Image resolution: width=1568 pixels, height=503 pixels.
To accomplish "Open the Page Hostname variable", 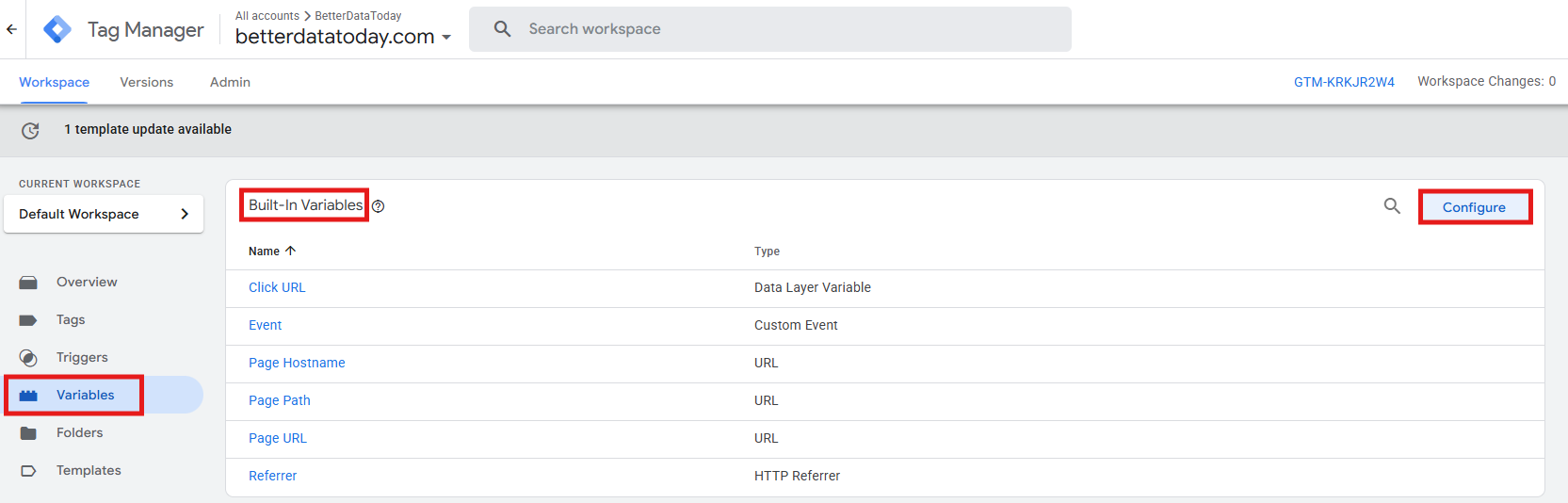I will click(x=297, y=363).
